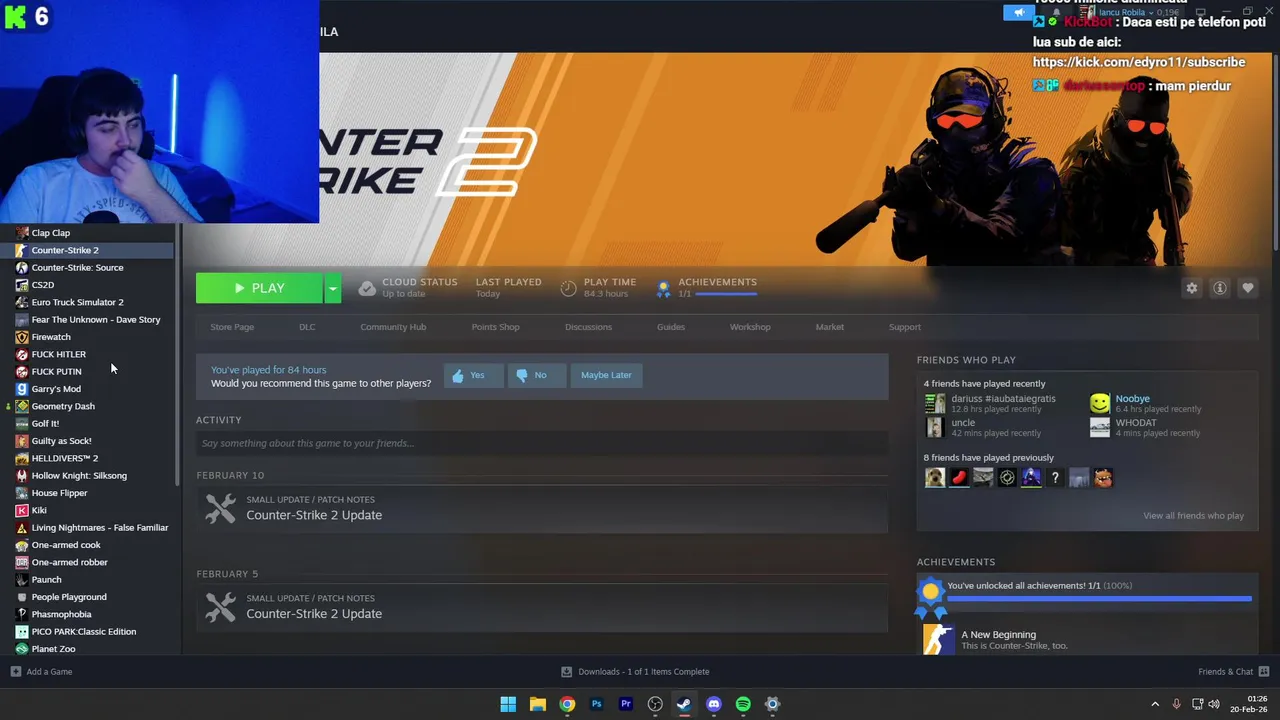Click the Kiki game icon
Screen dimensions: 1280x720
click(22, 510)
